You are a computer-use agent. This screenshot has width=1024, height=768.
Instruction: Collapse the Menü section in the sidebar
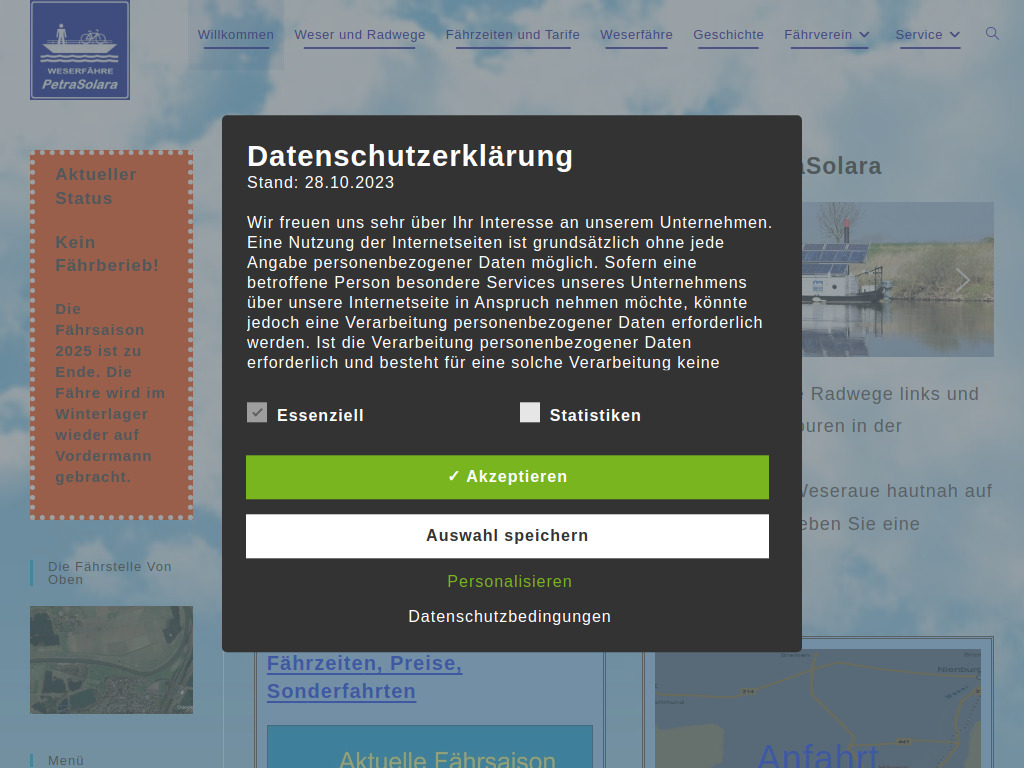point(68,760)
